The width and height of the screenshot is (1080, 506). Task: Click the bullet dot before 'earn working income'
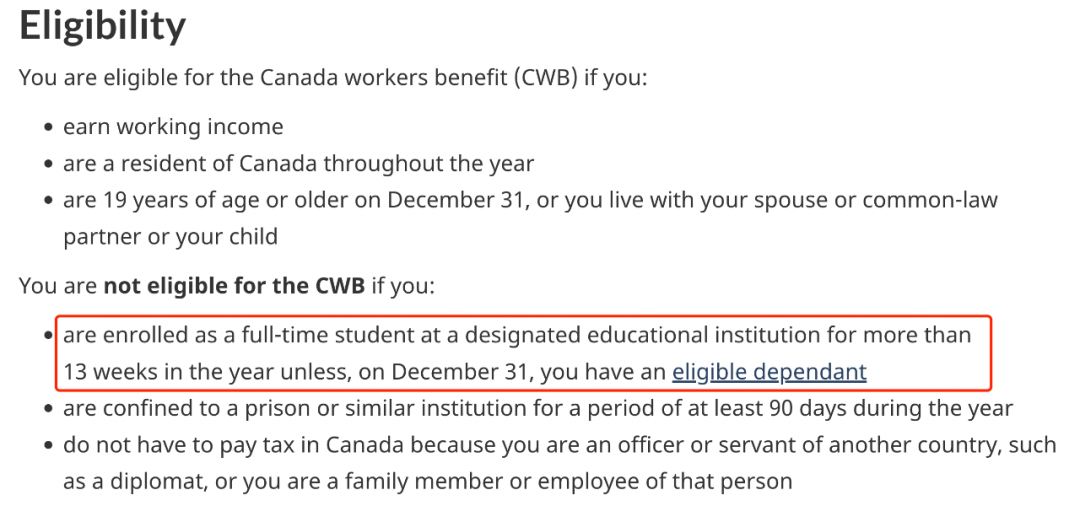(48, 128)
